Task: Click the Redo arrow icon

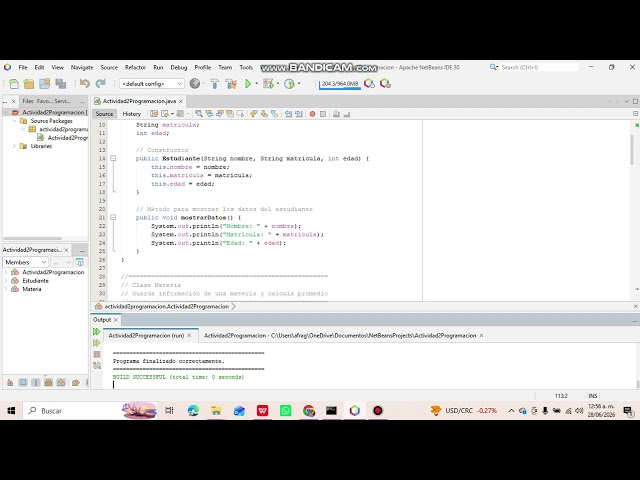Action: tap(100, 84)
